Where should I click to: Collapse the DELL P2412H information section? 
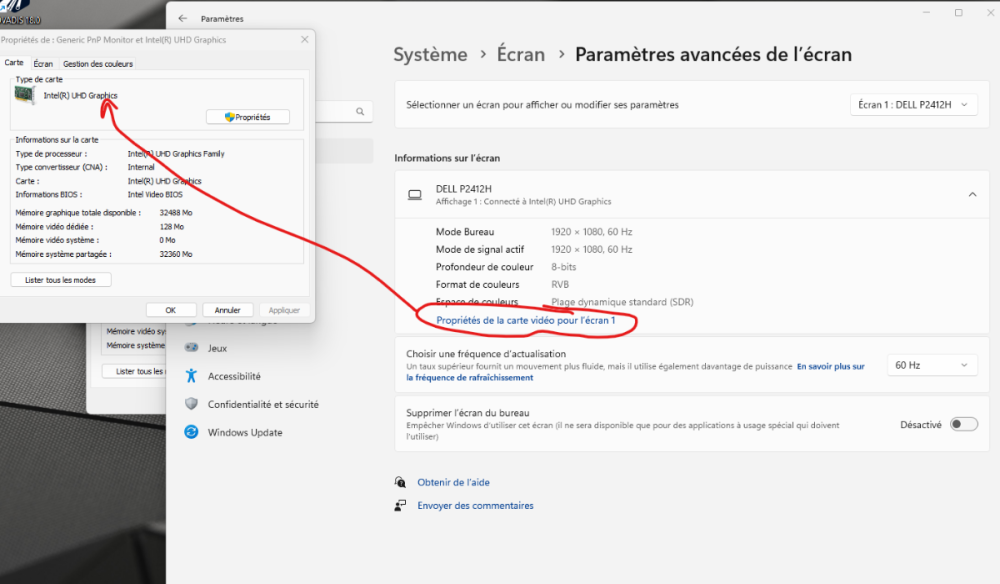(973, 194)
